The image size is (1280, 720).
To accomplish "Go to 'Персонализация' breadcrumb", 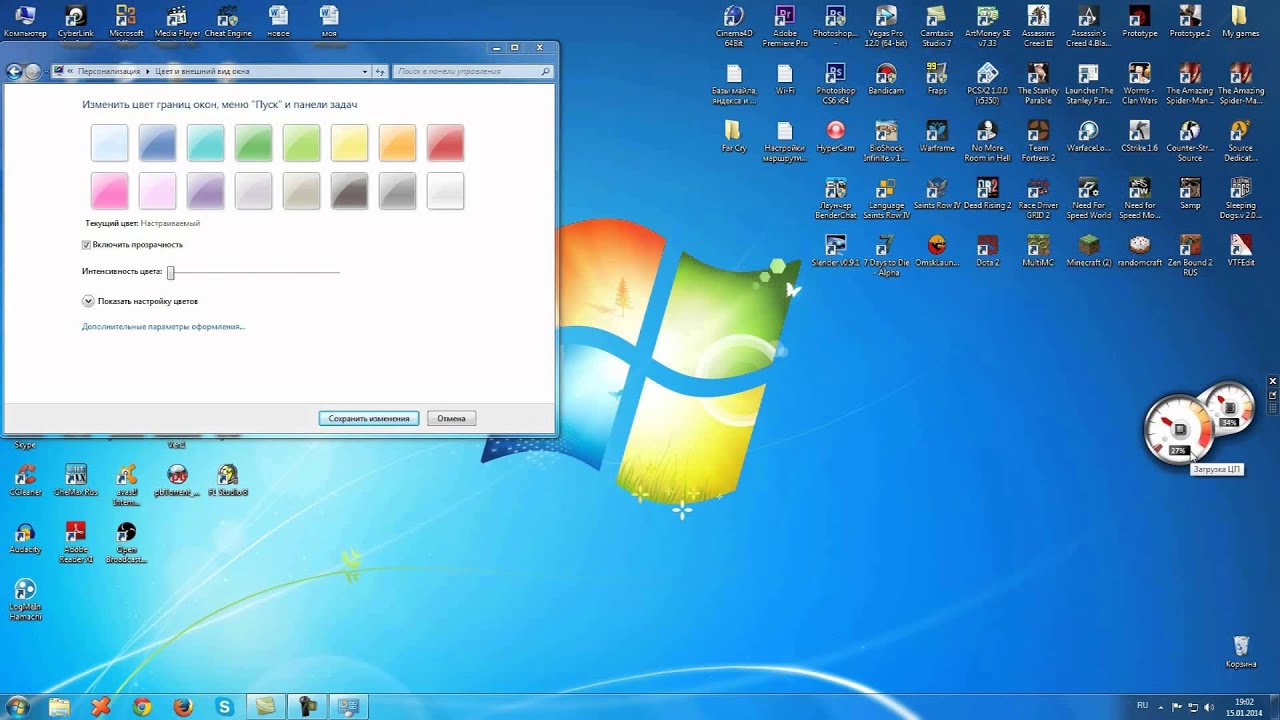I will point(111,72).
